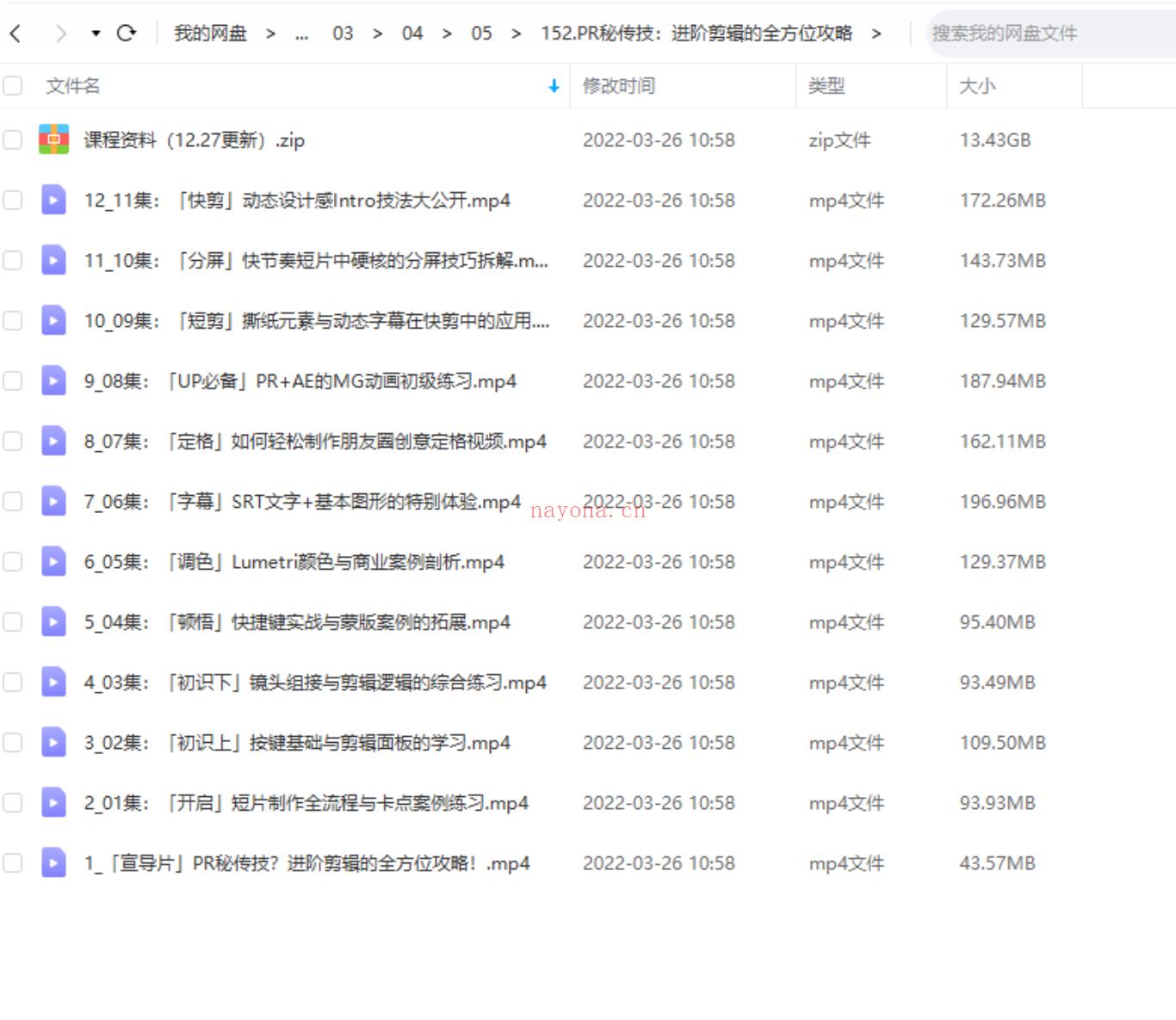Click video icon of 9_08集 file
The width and height of the screenshot is (1176, 1020).
pyautogui.click(x=53, y=380)
